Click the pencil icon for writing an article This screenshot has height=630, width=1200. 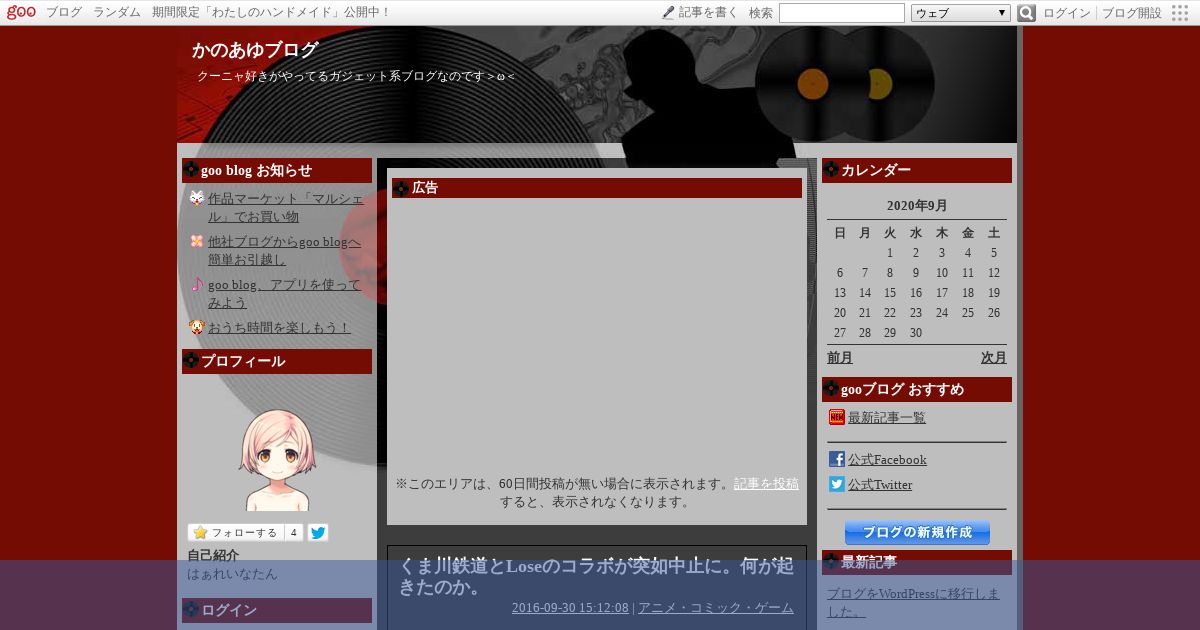click(668, 13)
